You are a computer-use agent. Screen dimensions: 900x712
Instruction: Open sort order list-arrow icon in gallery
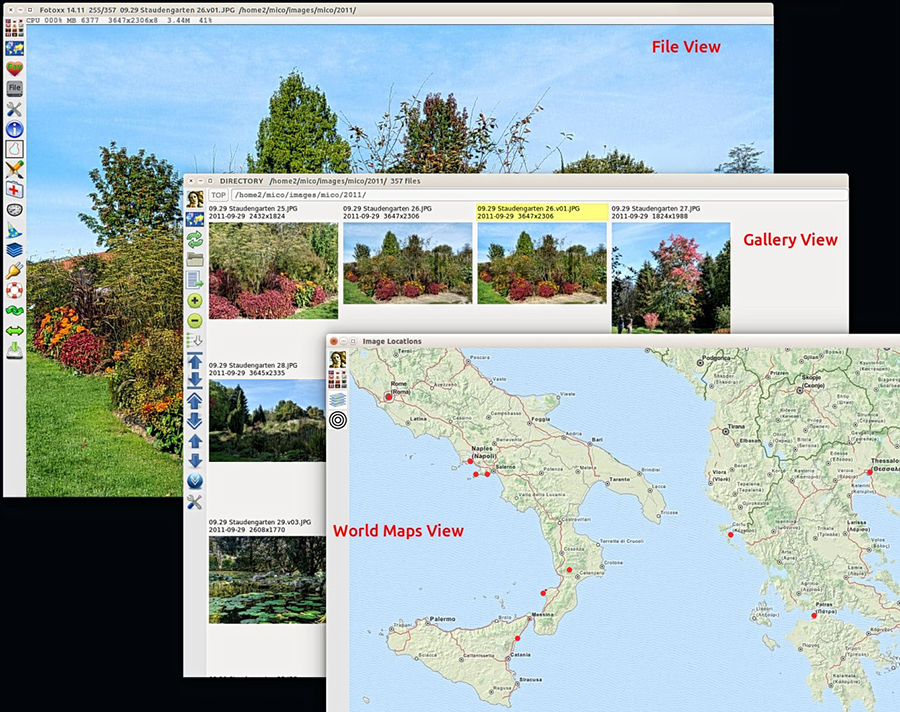tap(195, 340)
